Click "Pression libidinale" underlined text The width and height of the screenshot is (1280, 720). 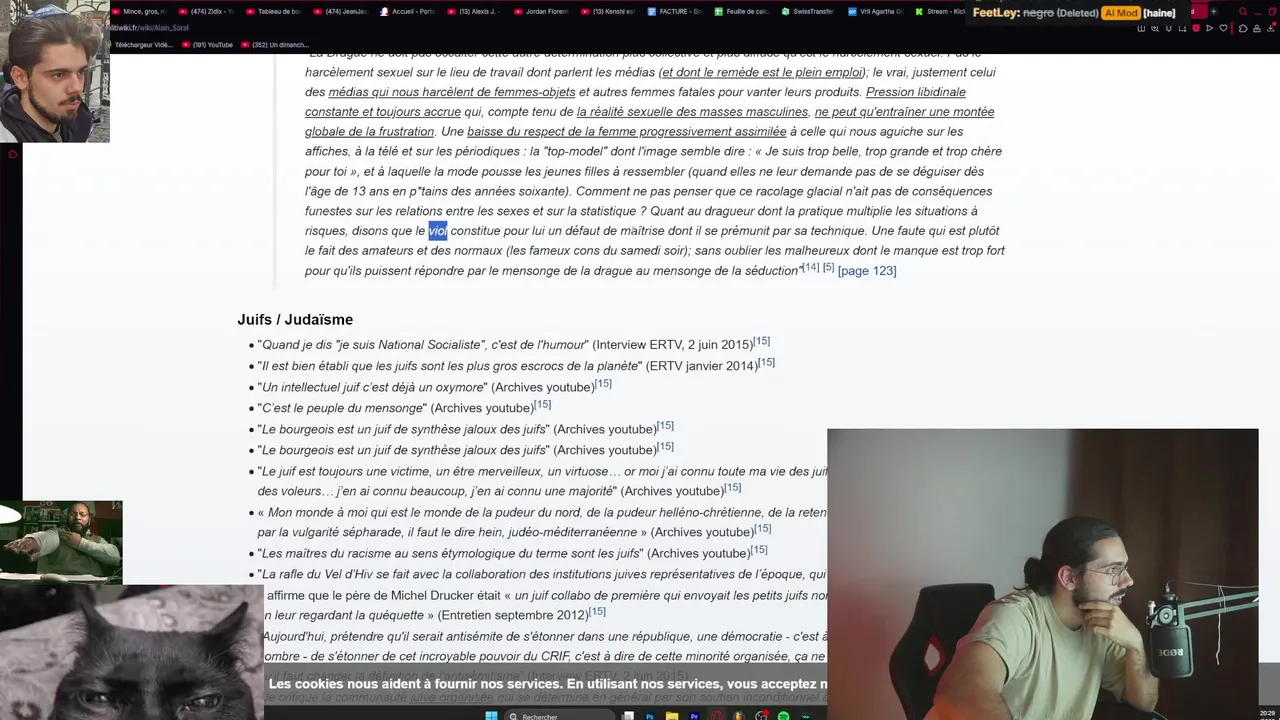pos(915,92)
